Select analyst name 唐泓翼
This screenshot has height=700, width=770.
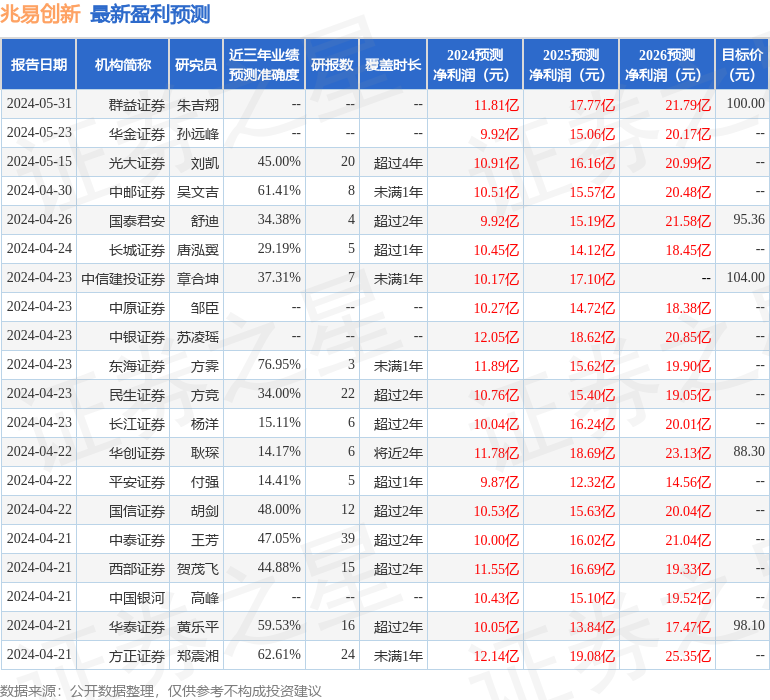(198, 250)
